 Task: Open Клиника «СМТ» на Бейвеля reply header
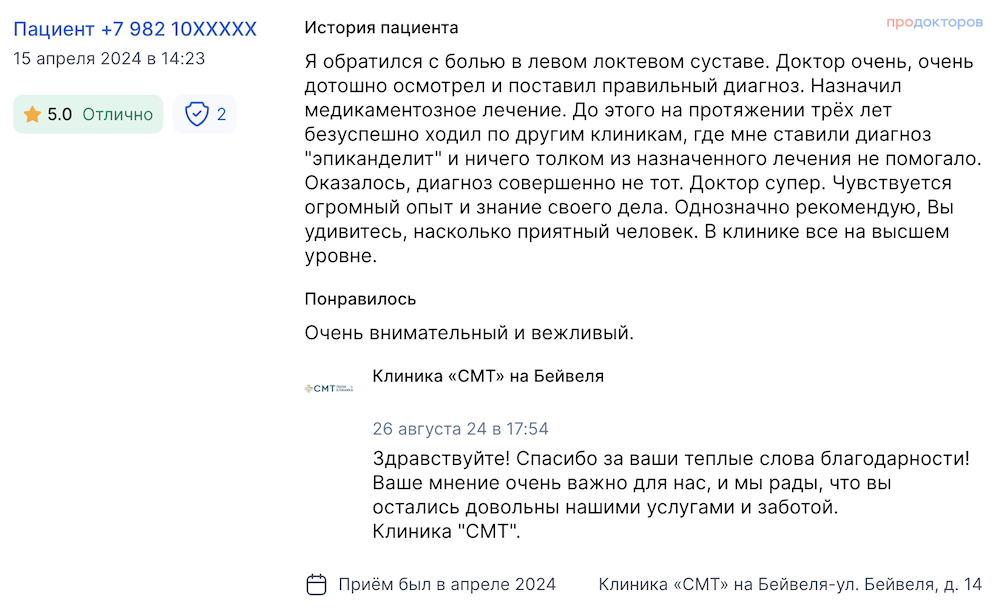click(488, 376)
